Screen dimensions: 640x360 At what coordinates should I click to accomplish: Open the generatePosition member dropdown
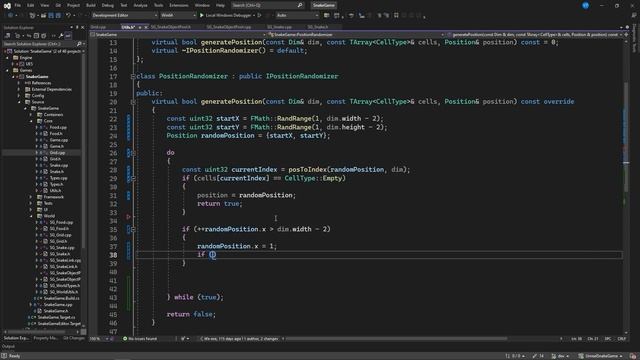535,35
